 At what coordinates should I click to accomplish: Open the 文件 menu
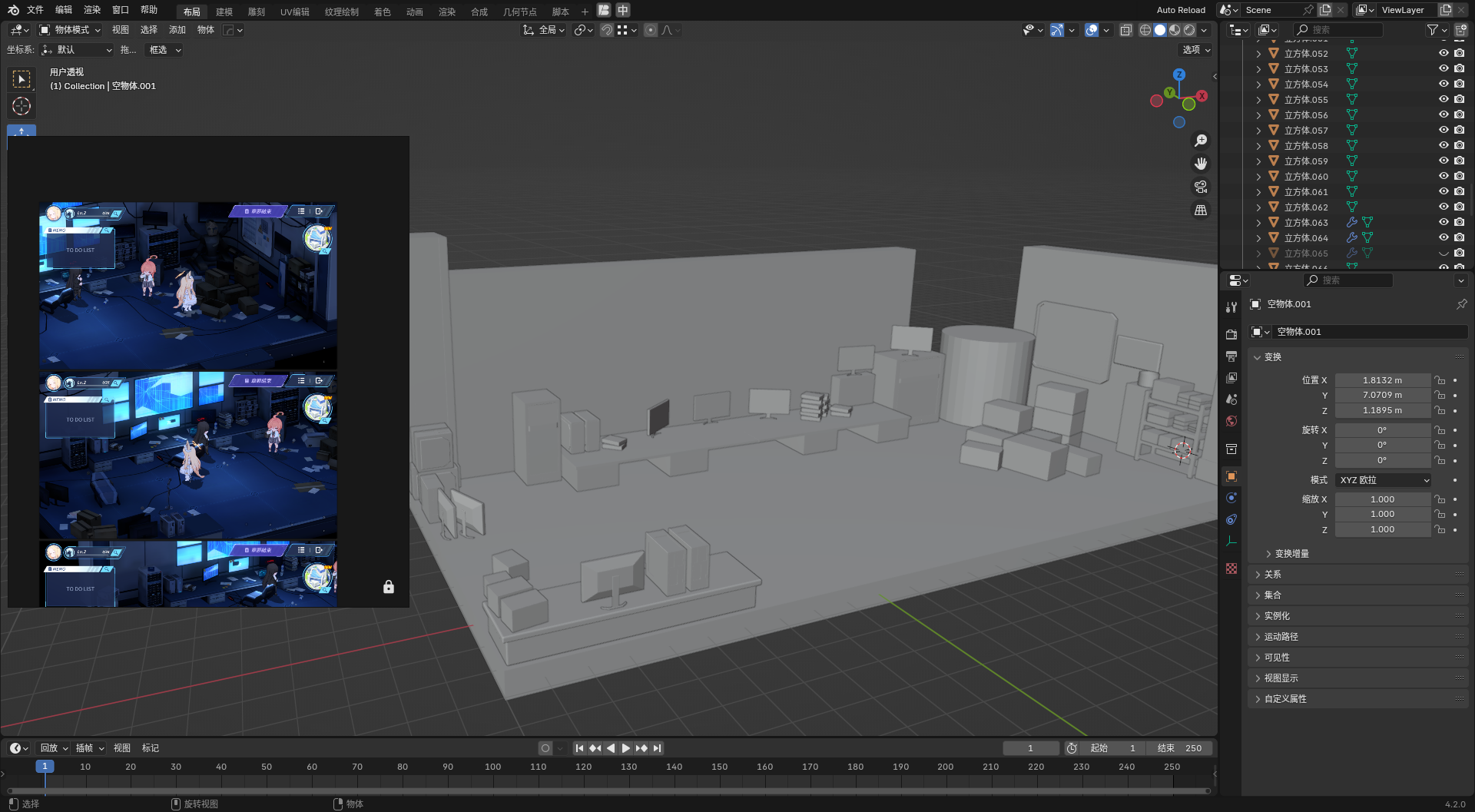point(35,10)
